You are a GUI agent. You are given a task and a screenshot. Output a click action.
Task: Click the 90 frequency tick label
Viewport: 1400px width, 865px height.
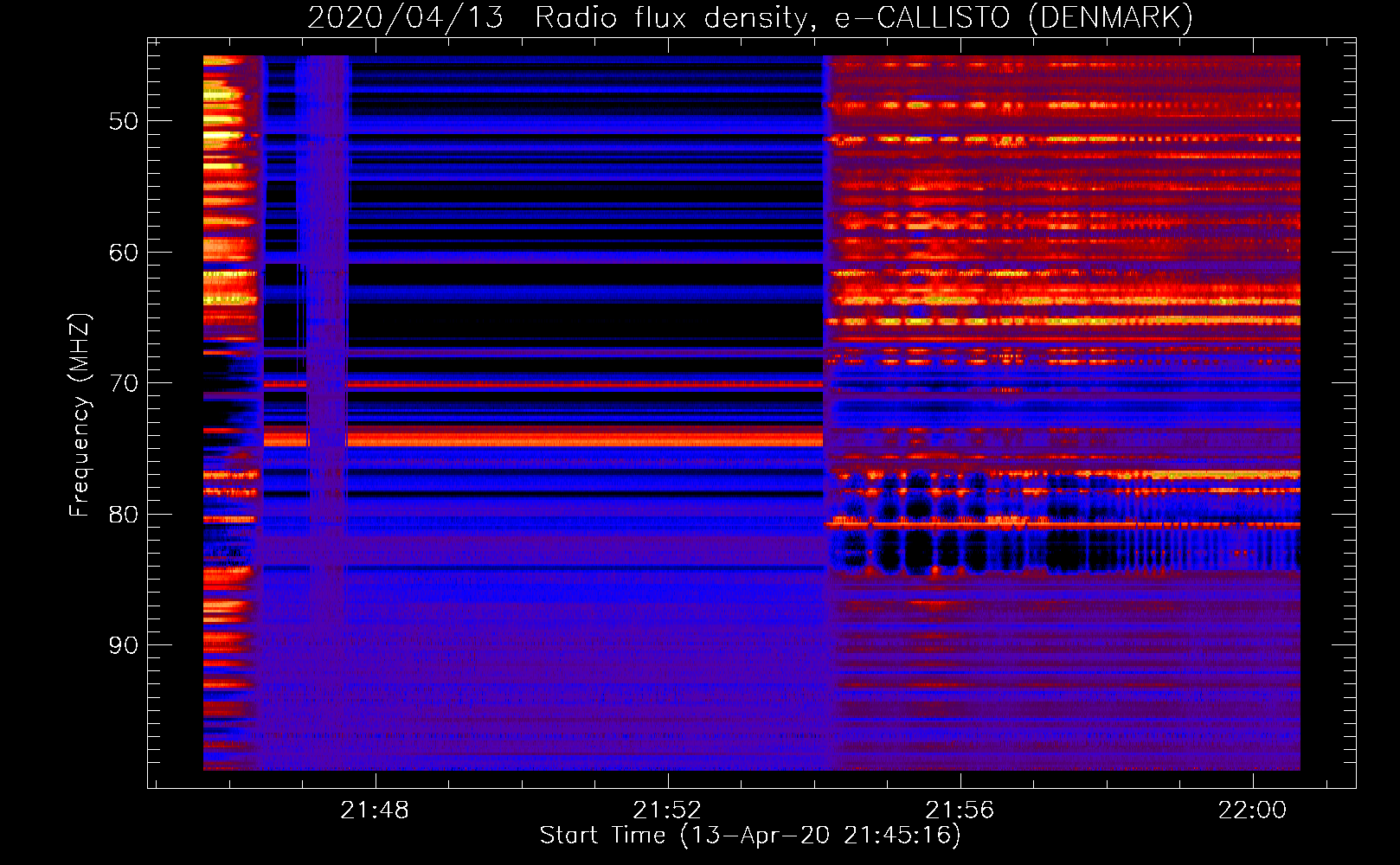(123, 645)
